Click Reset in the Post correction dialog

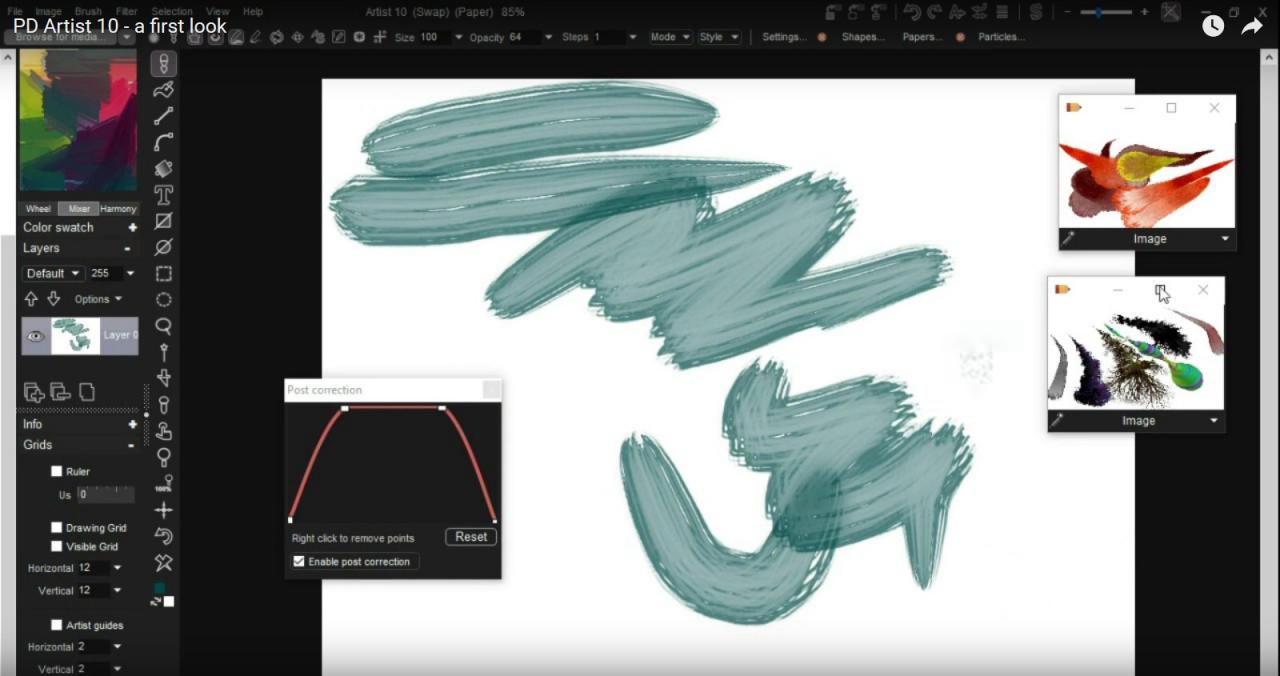tap(470, 537)
